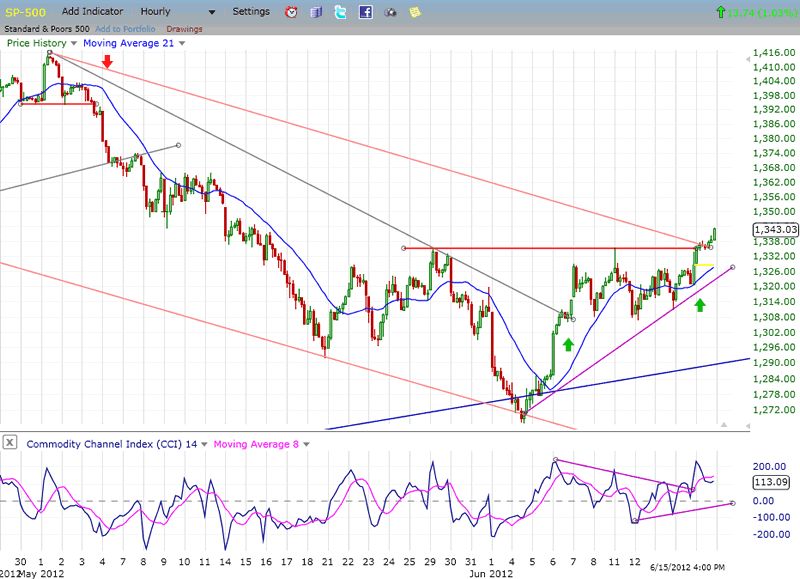Image resolution: width=800 pixels, height=579 pixels.
Task: Click the red down arrow chart marker
Action: [107, 63]
